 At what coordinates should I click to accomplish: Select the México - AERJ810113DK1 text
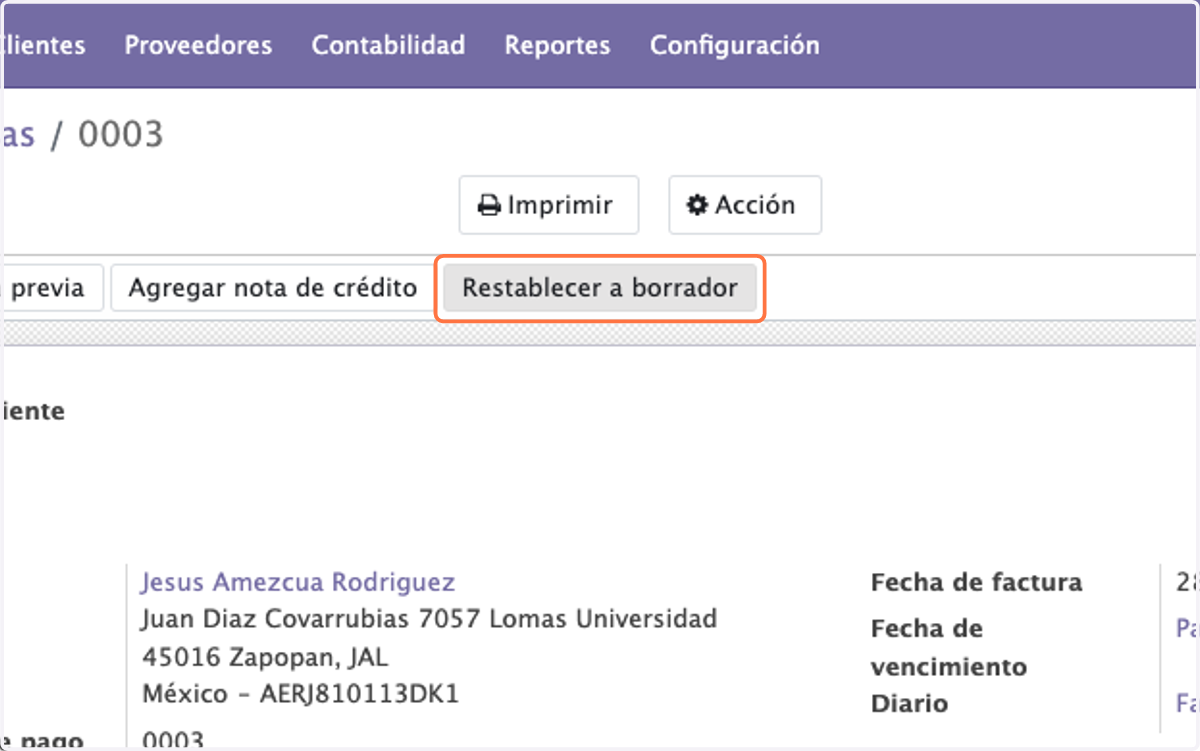click(x=300, y=693)
